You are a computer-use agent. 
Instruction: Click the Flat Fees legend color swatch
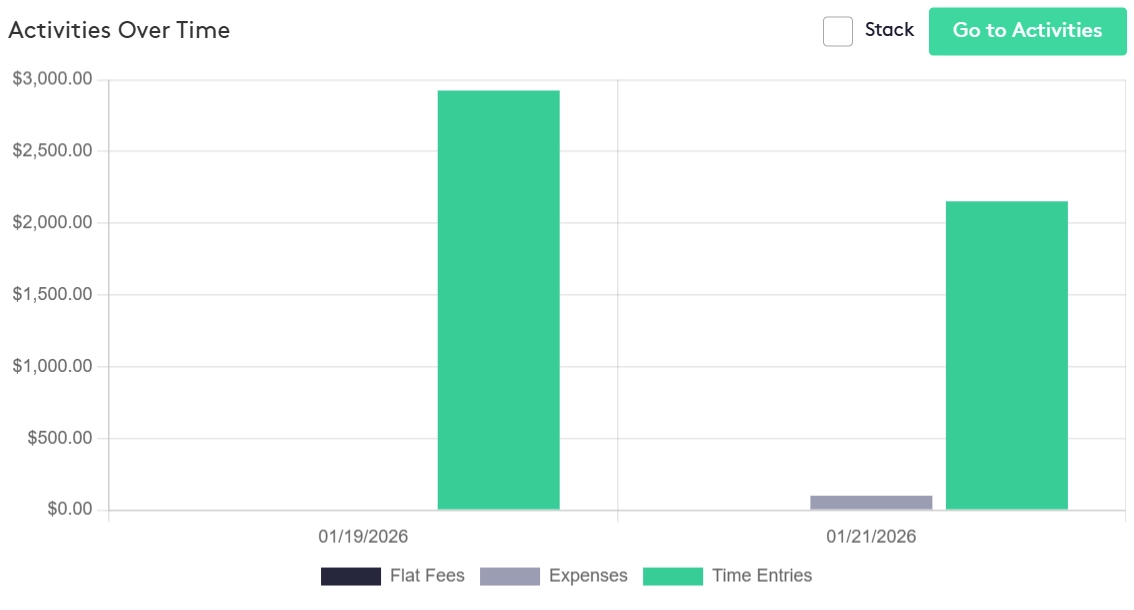[x=351, y=576]
